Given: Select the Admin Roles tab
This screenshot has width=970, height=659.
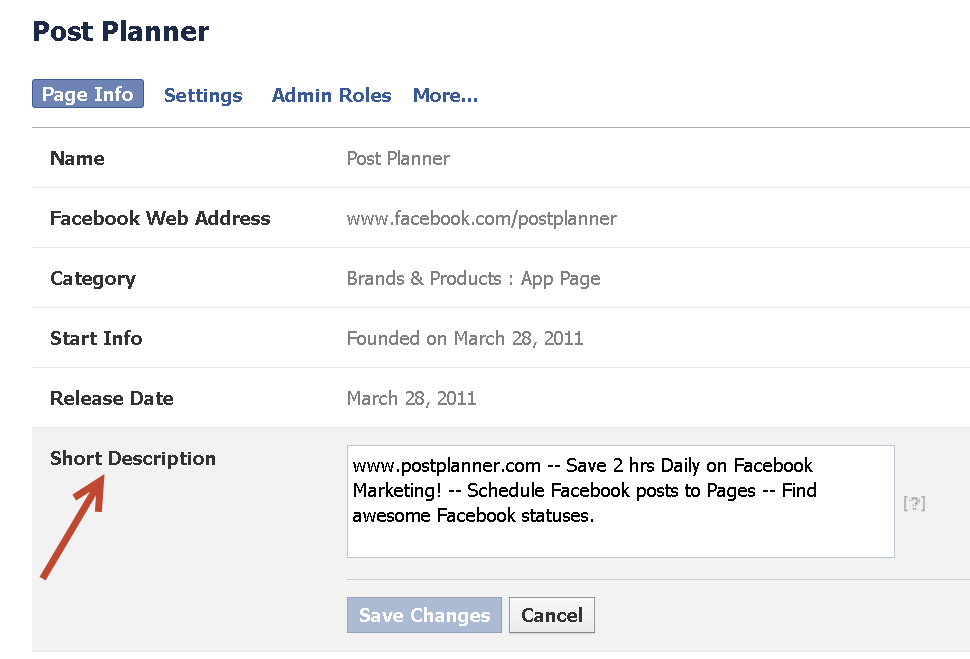Looking at the screenshot, I should (331, 95).
